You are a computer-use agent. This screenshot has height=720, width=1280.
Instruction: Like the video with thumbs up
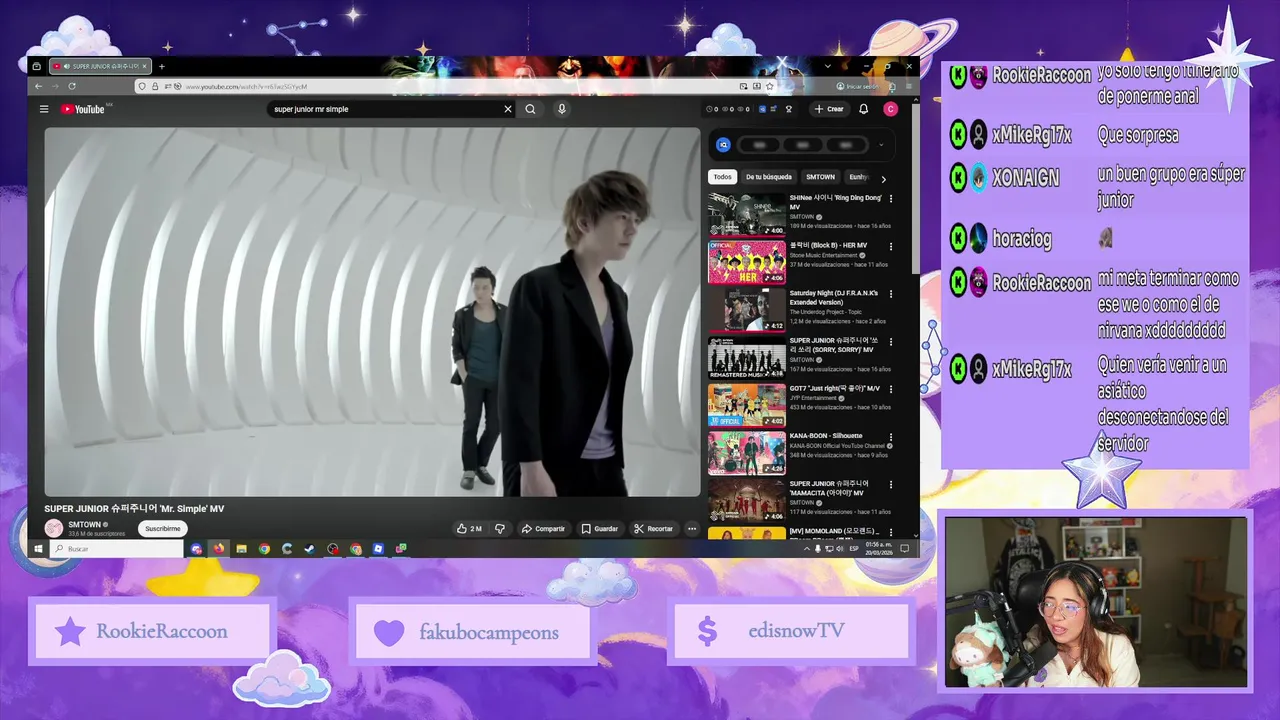pyautogui.click(x=469, y=528)
